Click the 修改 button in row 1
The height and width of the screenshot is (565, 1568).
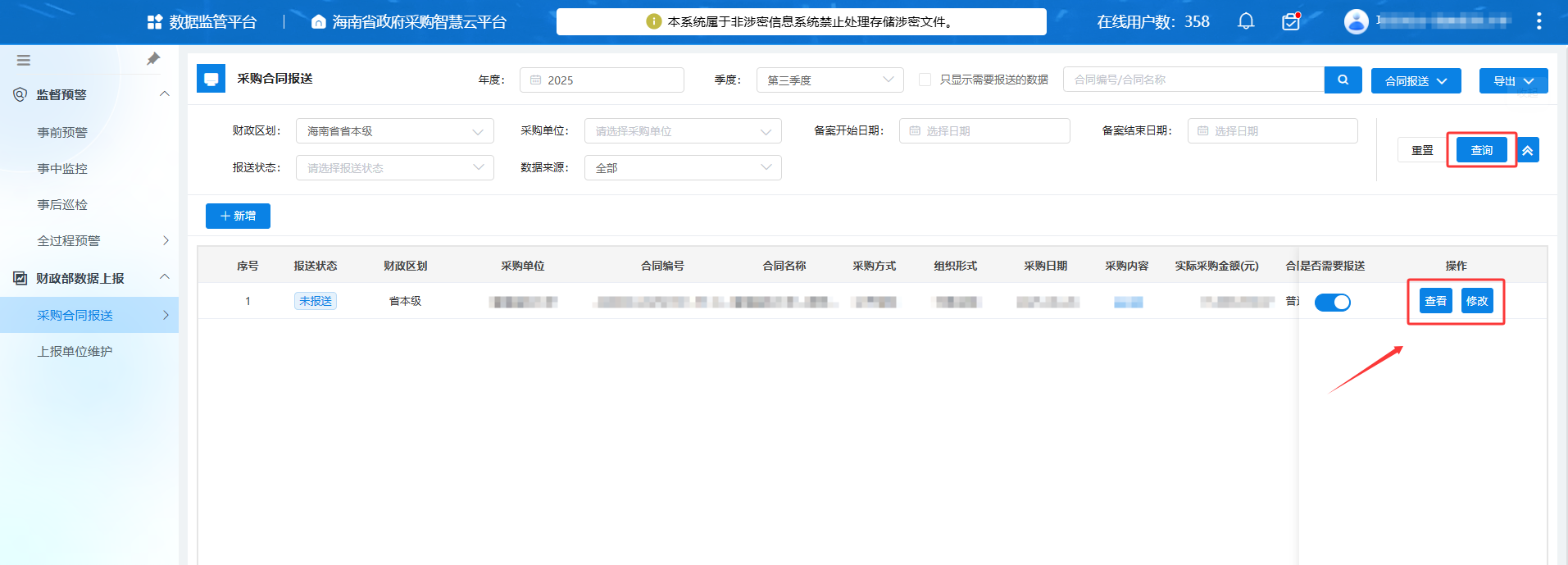[1476, 301]
